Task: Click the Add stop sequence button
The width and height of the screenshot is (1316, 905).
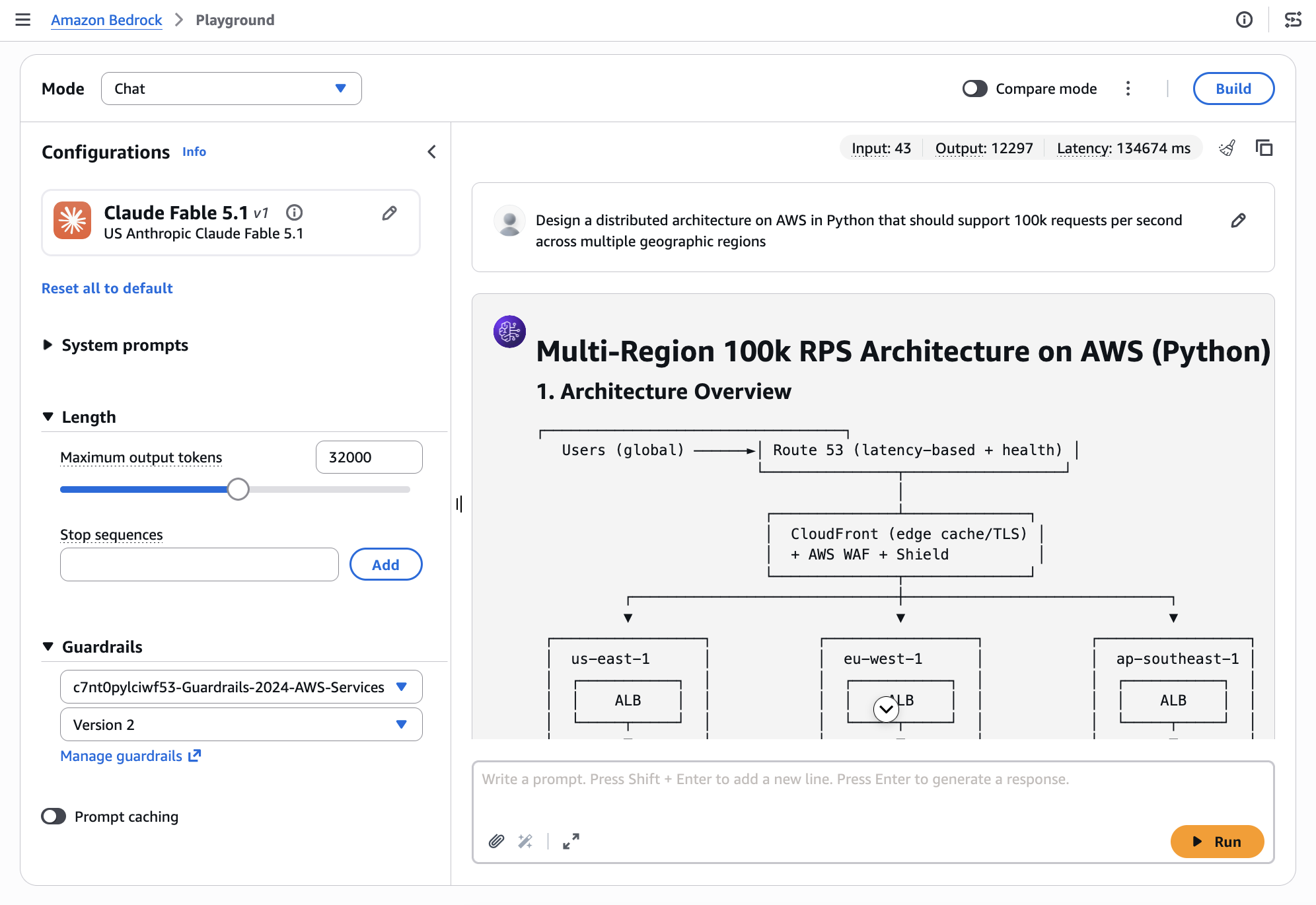Action: (x=386, y=565)
